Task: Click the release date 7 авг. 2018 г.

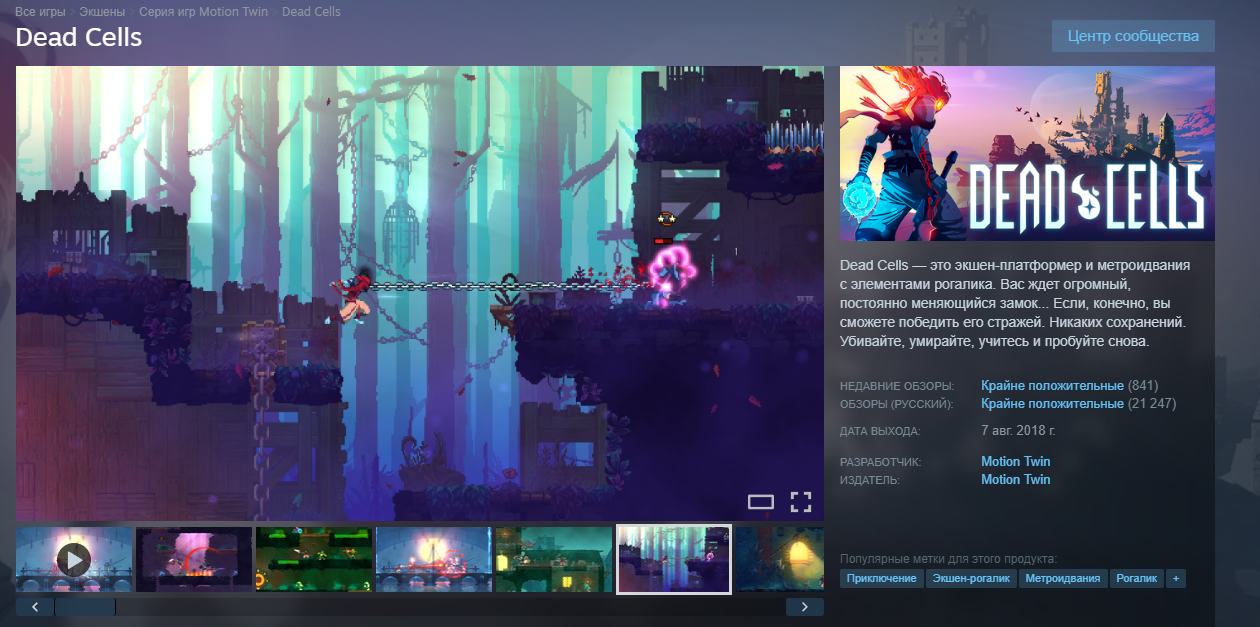Action: [x=1018, y=431]
